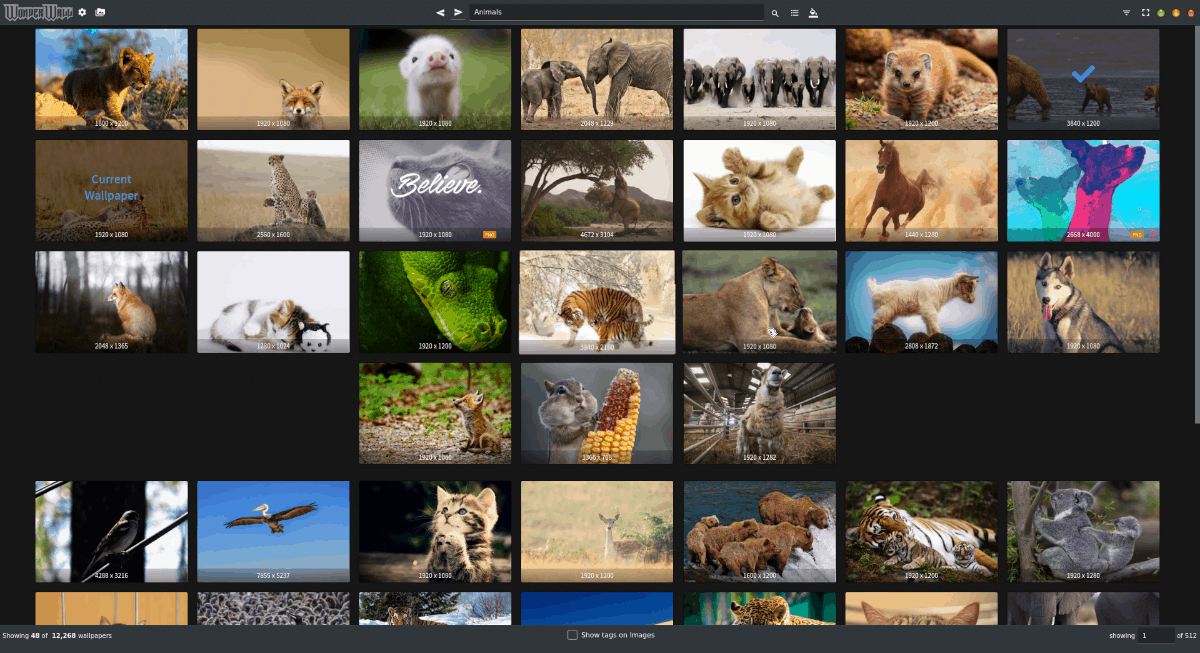Toggle fullscreen with the expand icon
This screenshot has height=653, width=1200.
(1145, 13)
